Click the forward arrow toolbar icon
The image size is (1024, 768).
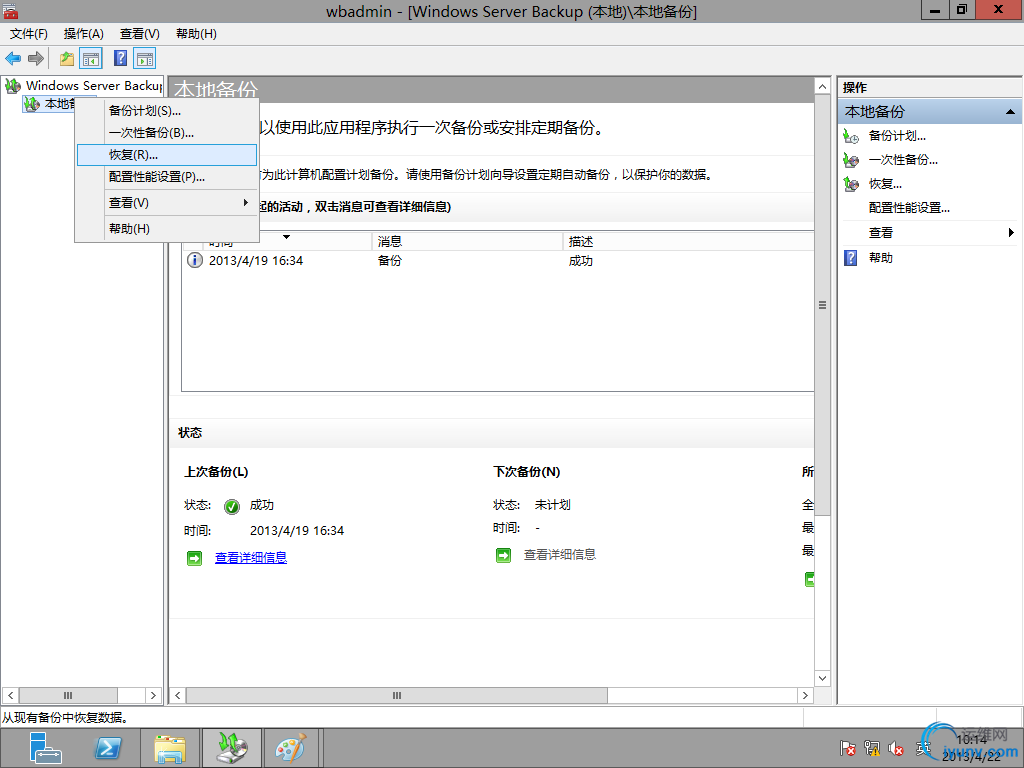coord(36,59)
